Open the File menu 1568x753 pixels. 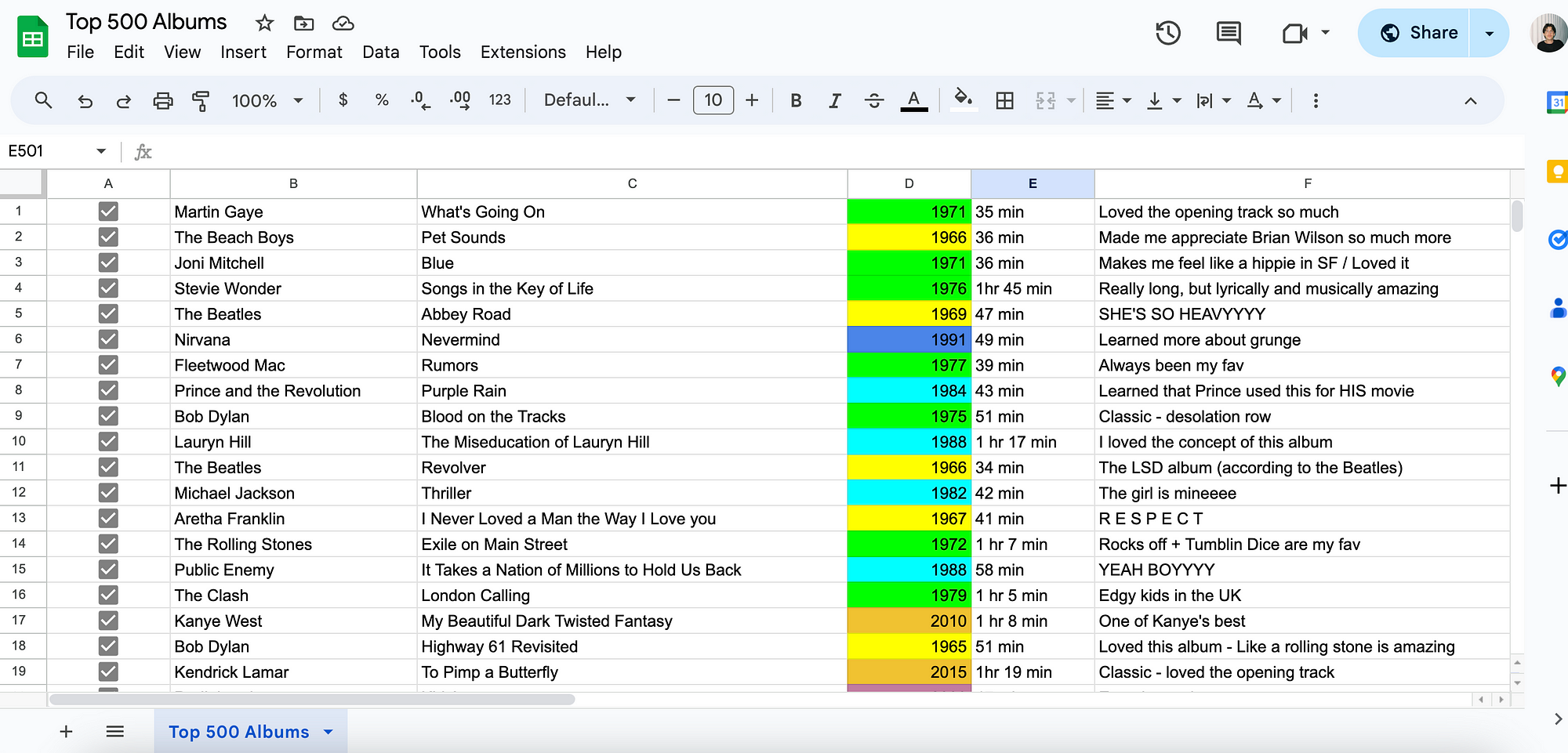(81, 52)
